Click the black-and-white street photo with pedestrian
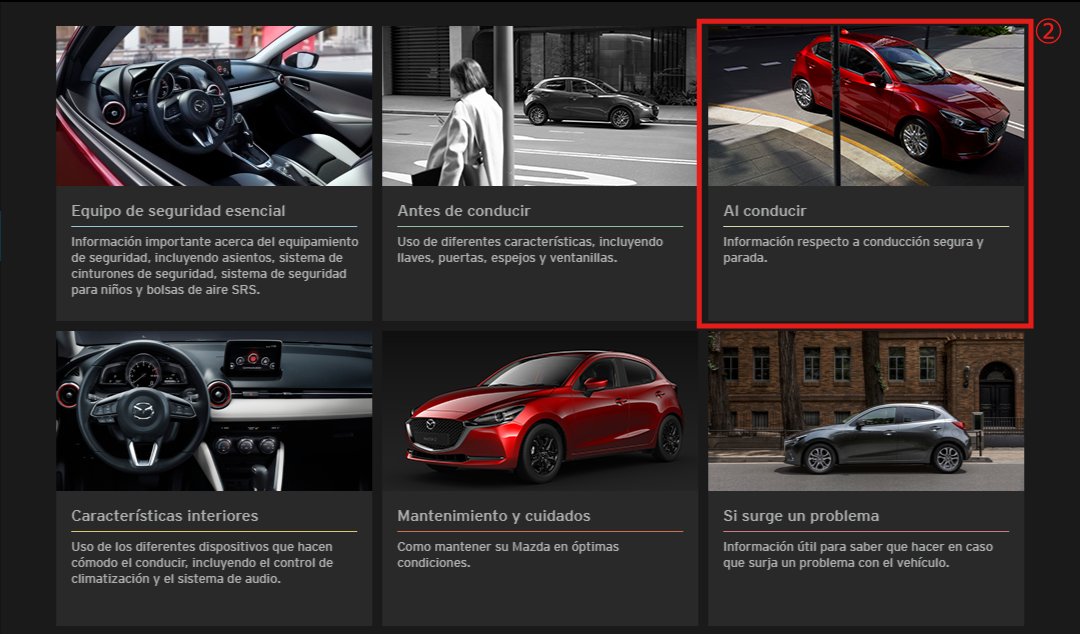Viewport: 1080px width, 634px height. [539, 106]
